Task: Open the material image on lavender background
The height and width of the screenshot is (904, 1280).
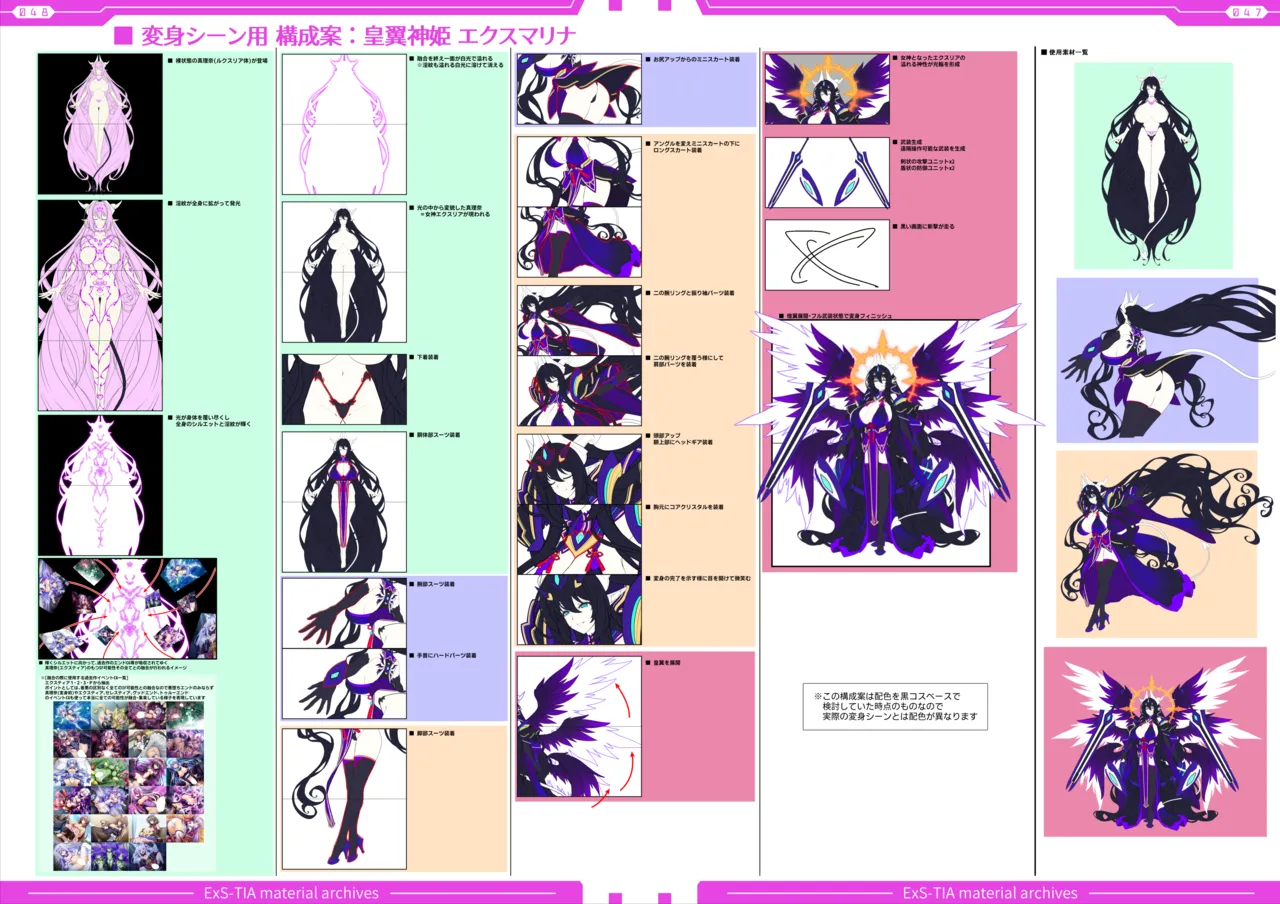Action: click(1157, 361)
